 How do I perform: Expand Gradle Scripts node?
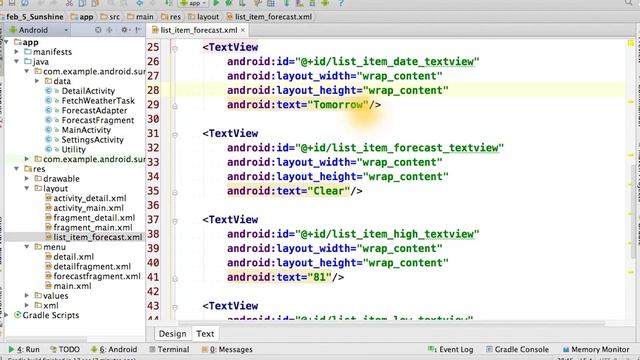[x=7, y=315]
